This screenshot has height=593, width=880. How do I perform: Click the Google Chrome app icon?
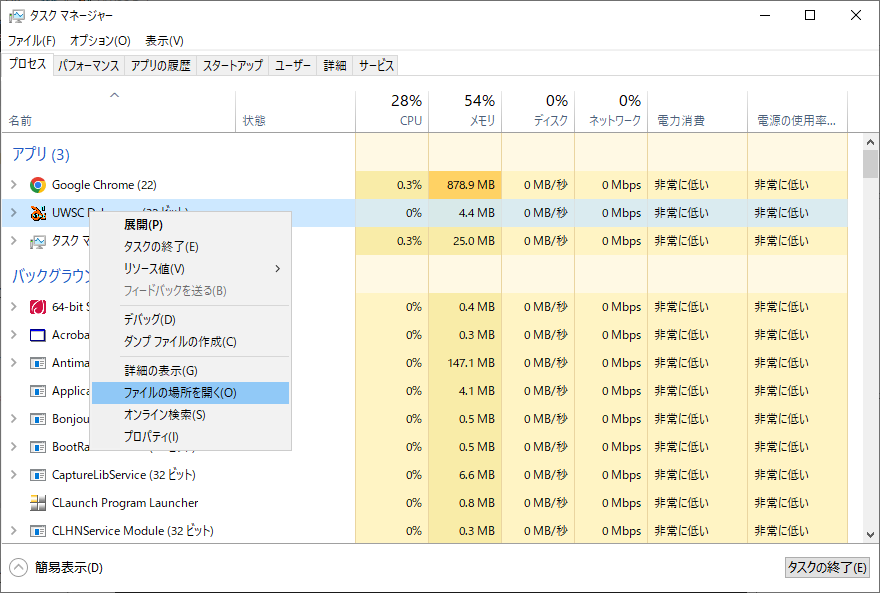coord(38,185)
